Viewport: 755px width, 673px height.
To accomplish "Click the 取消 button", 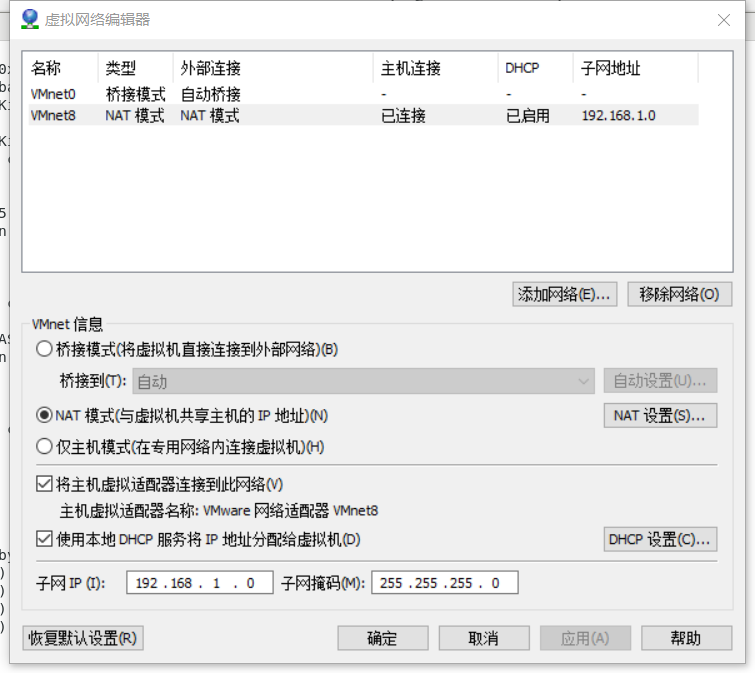I will [484, 638].
